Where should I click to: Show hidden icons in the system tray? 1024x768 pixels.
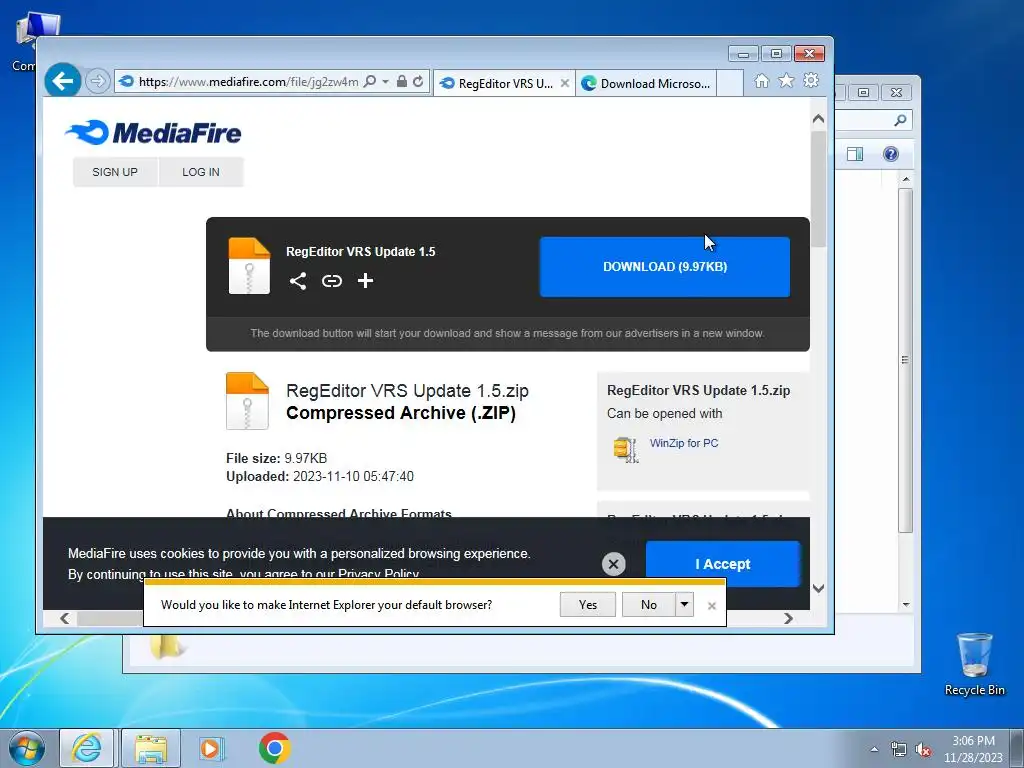(x=874, y=750)
